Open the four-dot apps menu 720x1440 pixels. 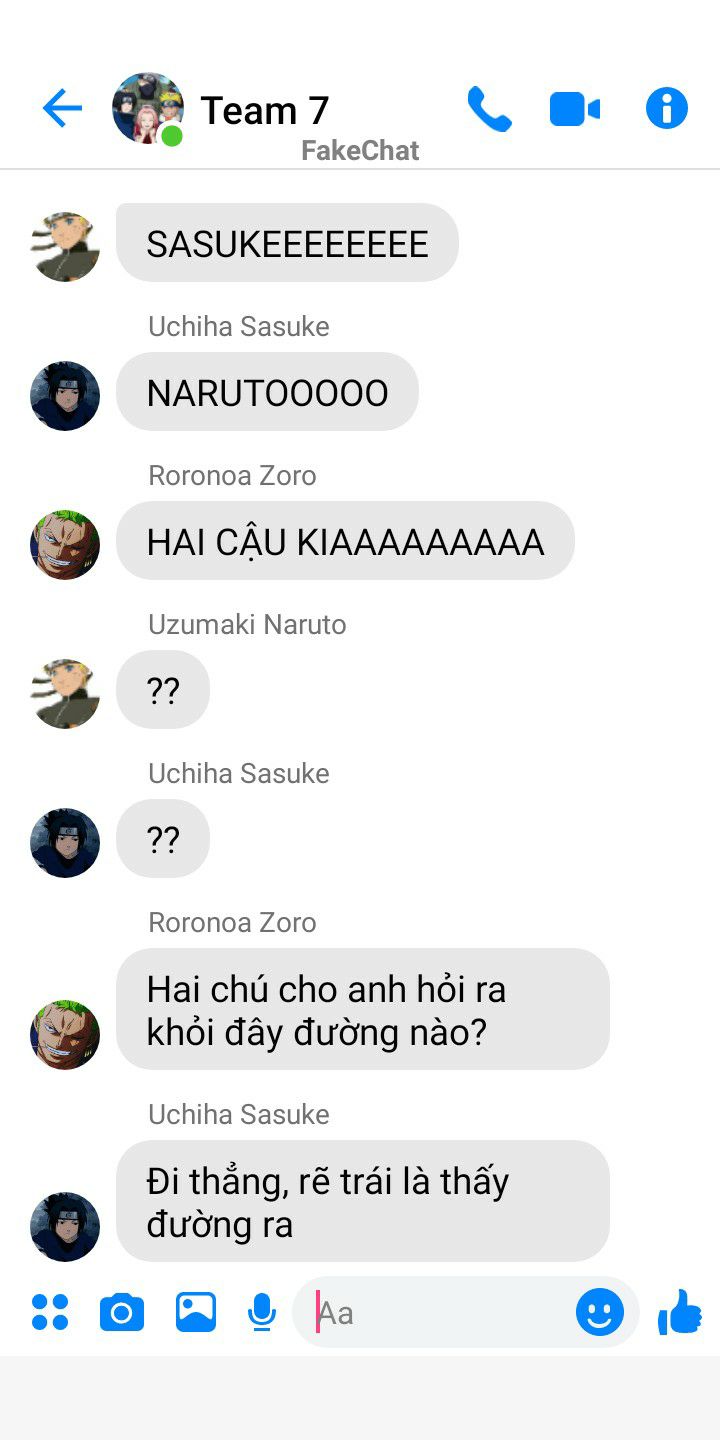(50, 1312)
